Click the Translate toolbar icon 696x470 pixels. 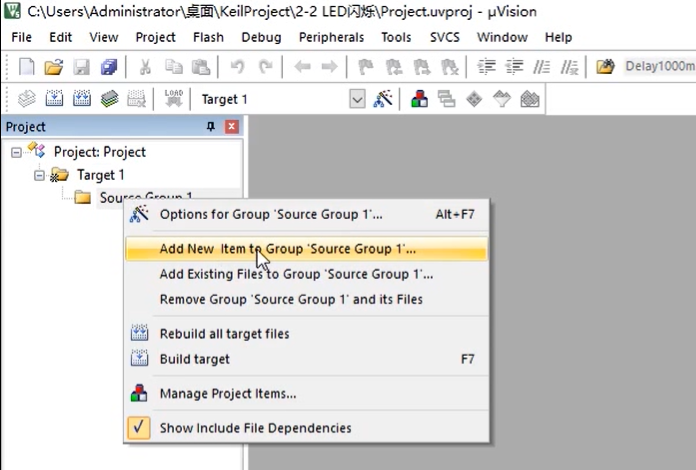click(27, 99)
